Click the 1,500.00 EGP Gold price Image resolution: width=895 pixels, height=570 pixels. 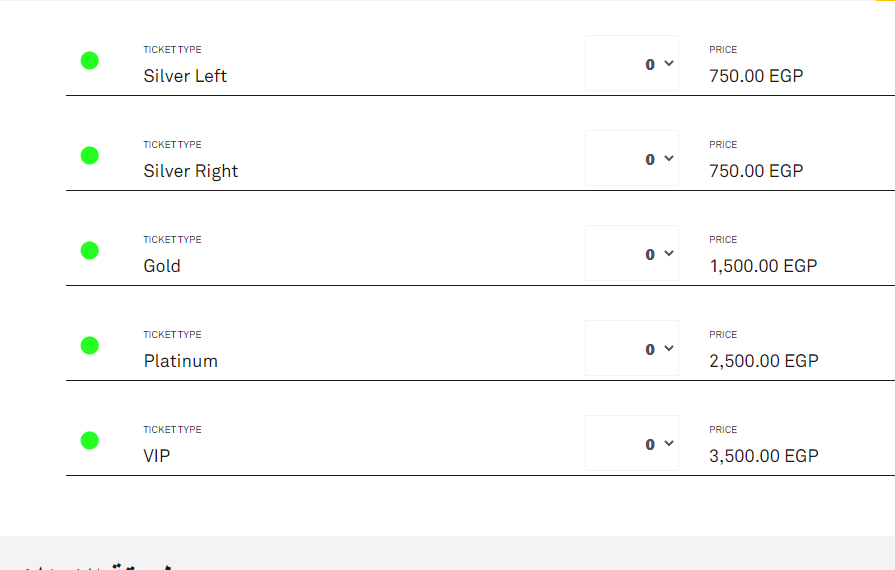tap(763, 266)
